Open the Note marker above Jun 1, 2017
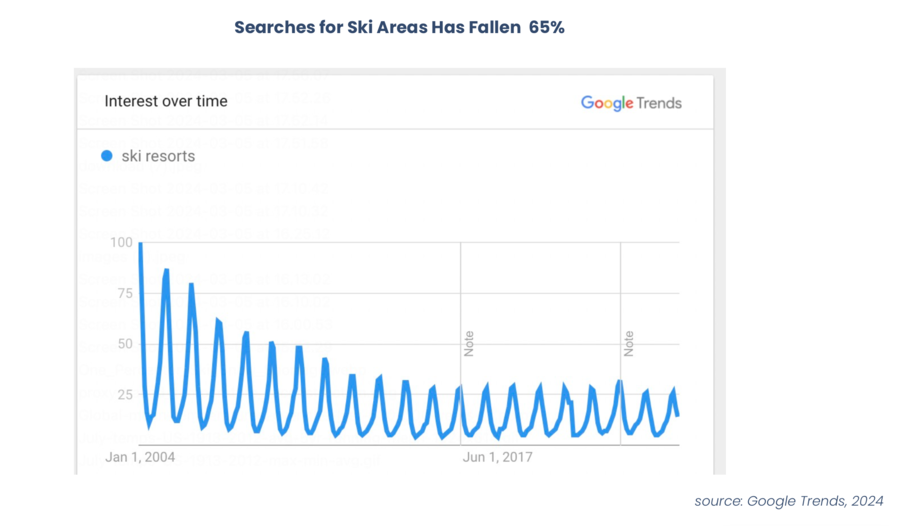Image resolution: width=900 pixels, height=526 pixels. click(x=468, y=343)
